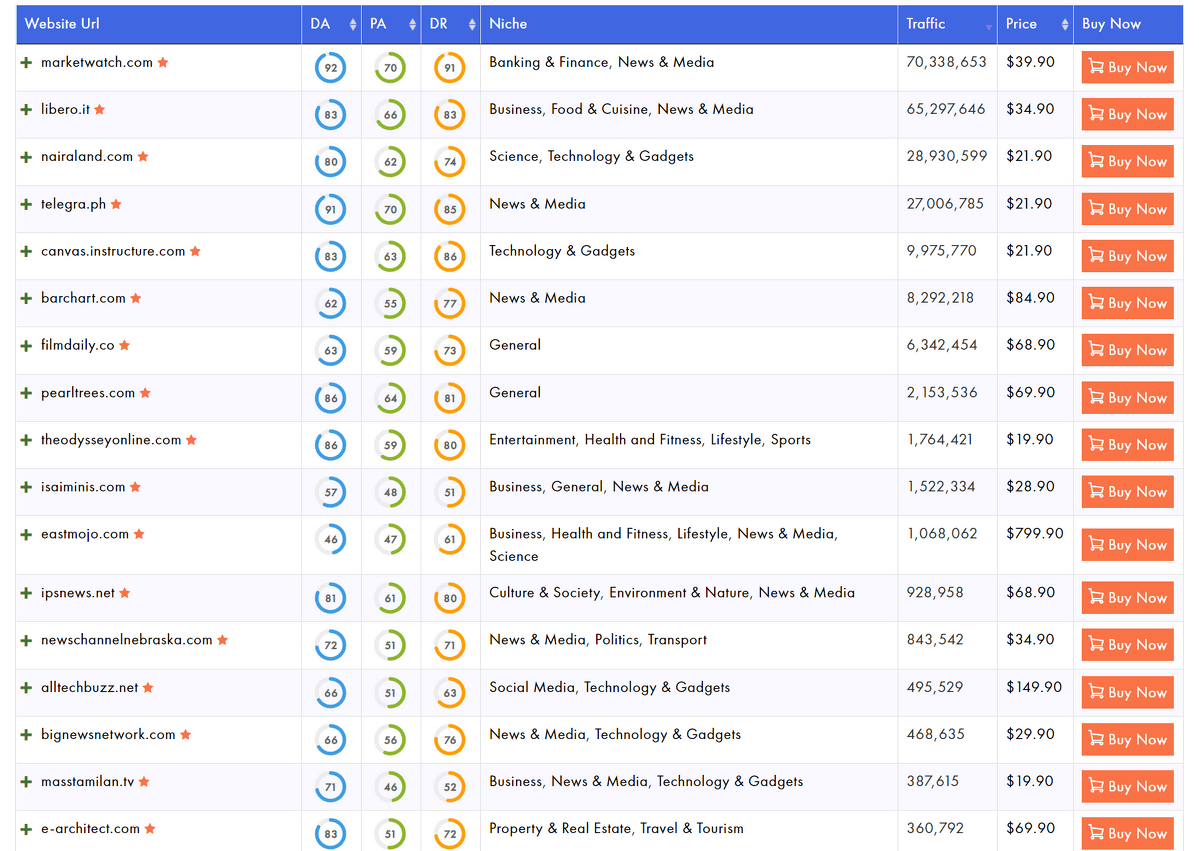Click the star beside theodysseyonline.com
The height and width of the screenshot is (851, 1199).
coord(191,440)
